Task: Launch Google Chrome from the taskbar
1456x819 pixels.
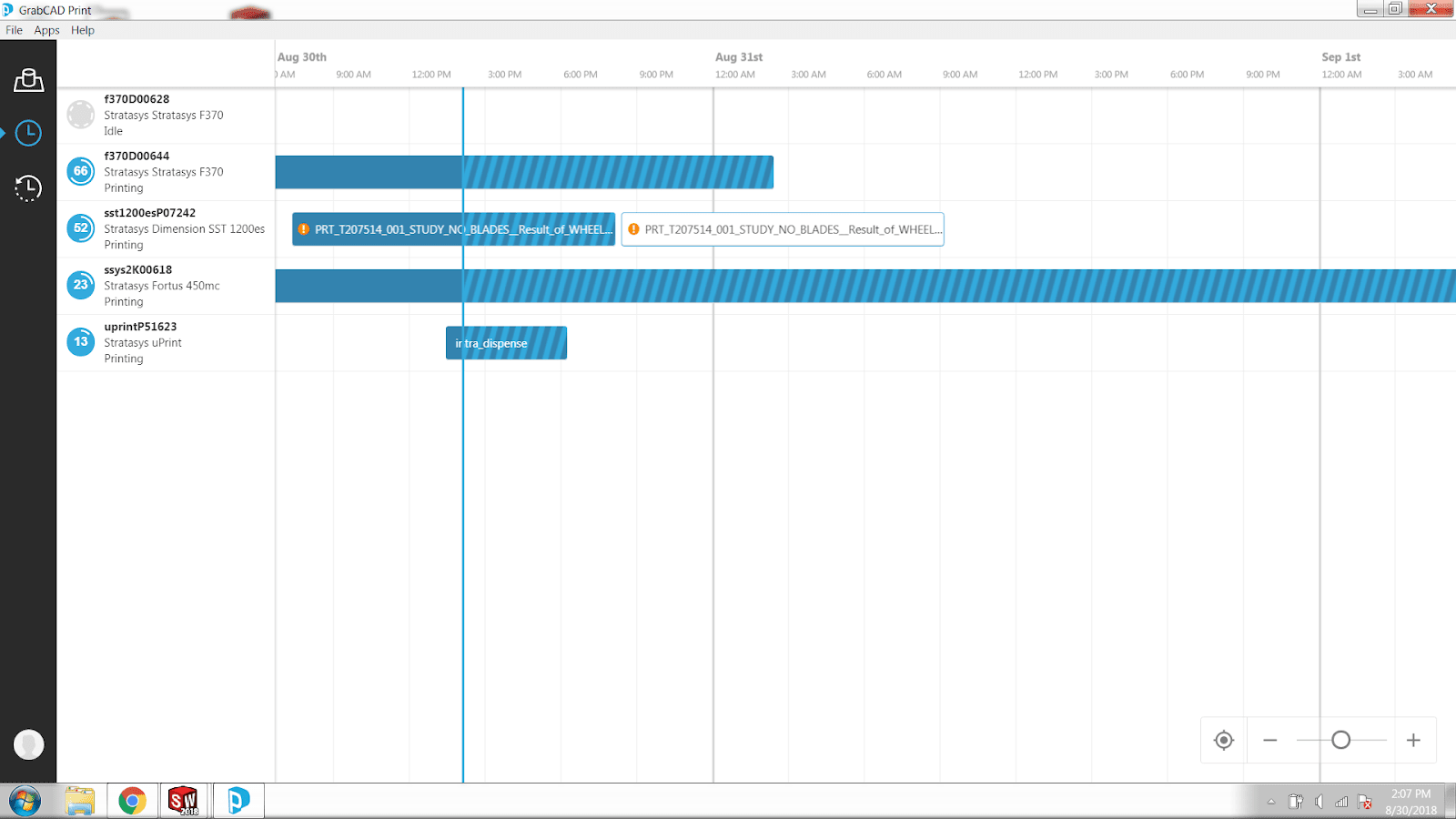Action: click(132, 801)
